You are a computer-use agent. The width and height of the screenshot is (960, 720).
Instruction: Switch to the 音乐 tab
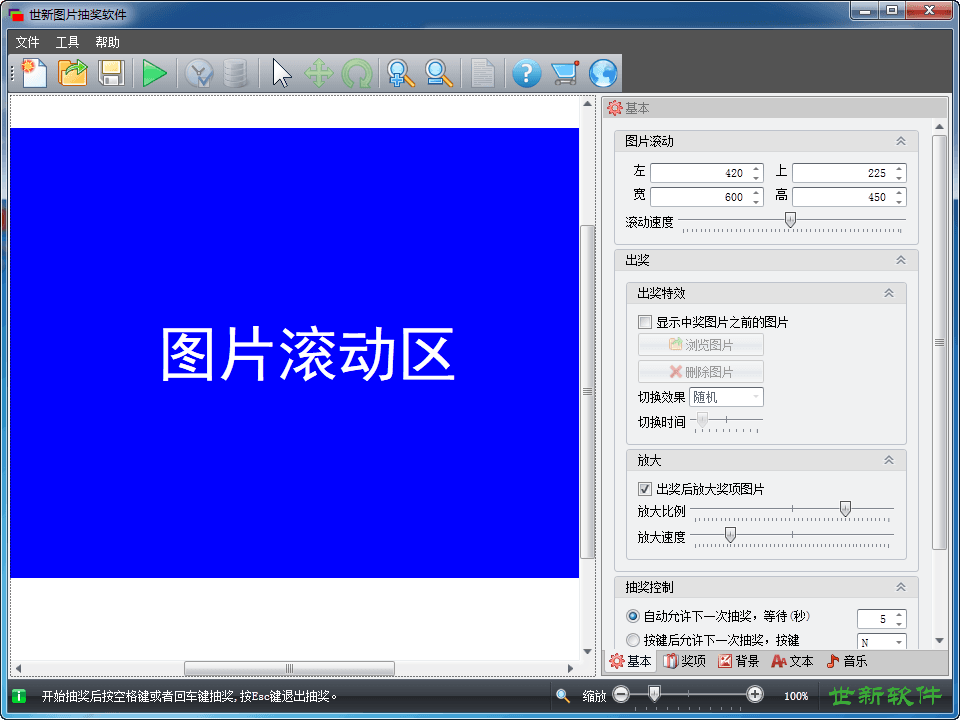[847, 661]
